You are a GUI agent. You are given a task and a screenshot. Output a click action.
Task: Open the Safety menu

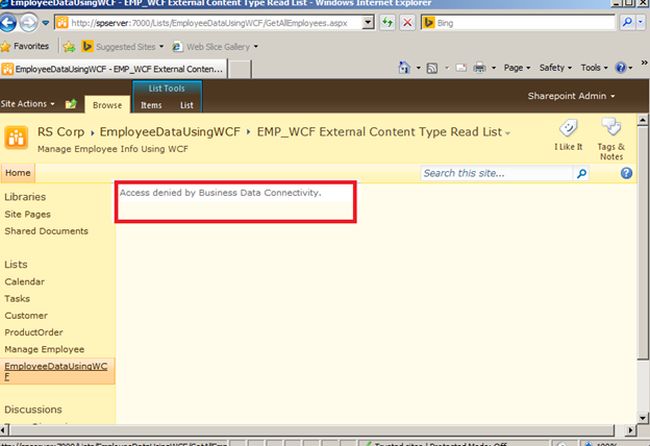[555, 68]
